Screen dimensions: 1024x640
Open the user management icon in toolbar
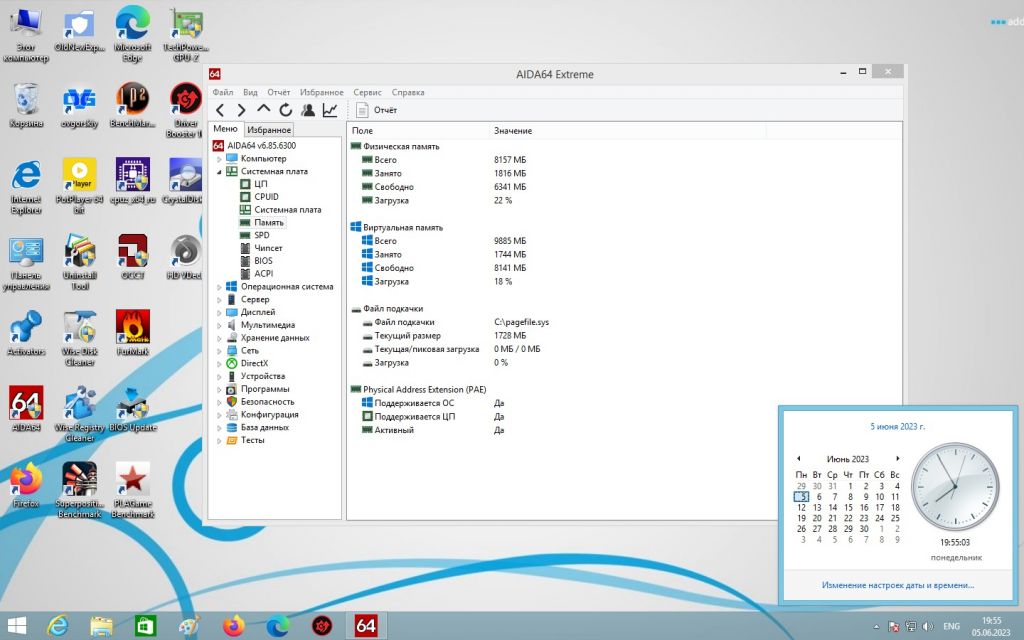click(x=308, y=110)
